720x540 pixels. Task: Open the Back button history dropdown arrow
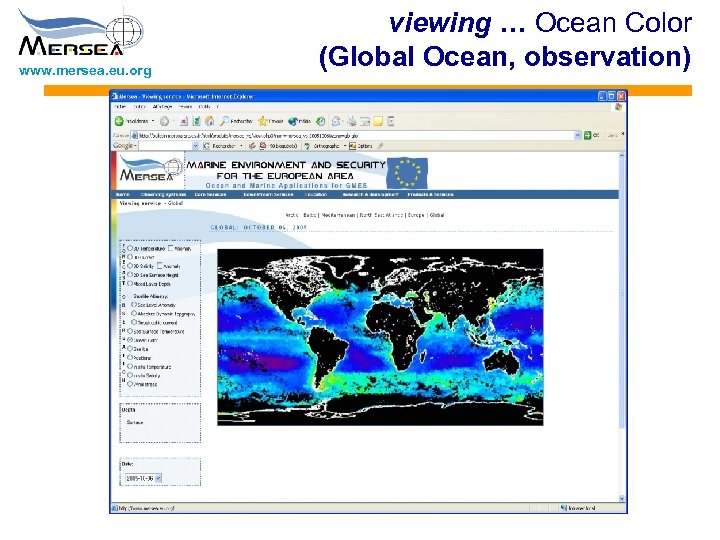click(153, 121)
